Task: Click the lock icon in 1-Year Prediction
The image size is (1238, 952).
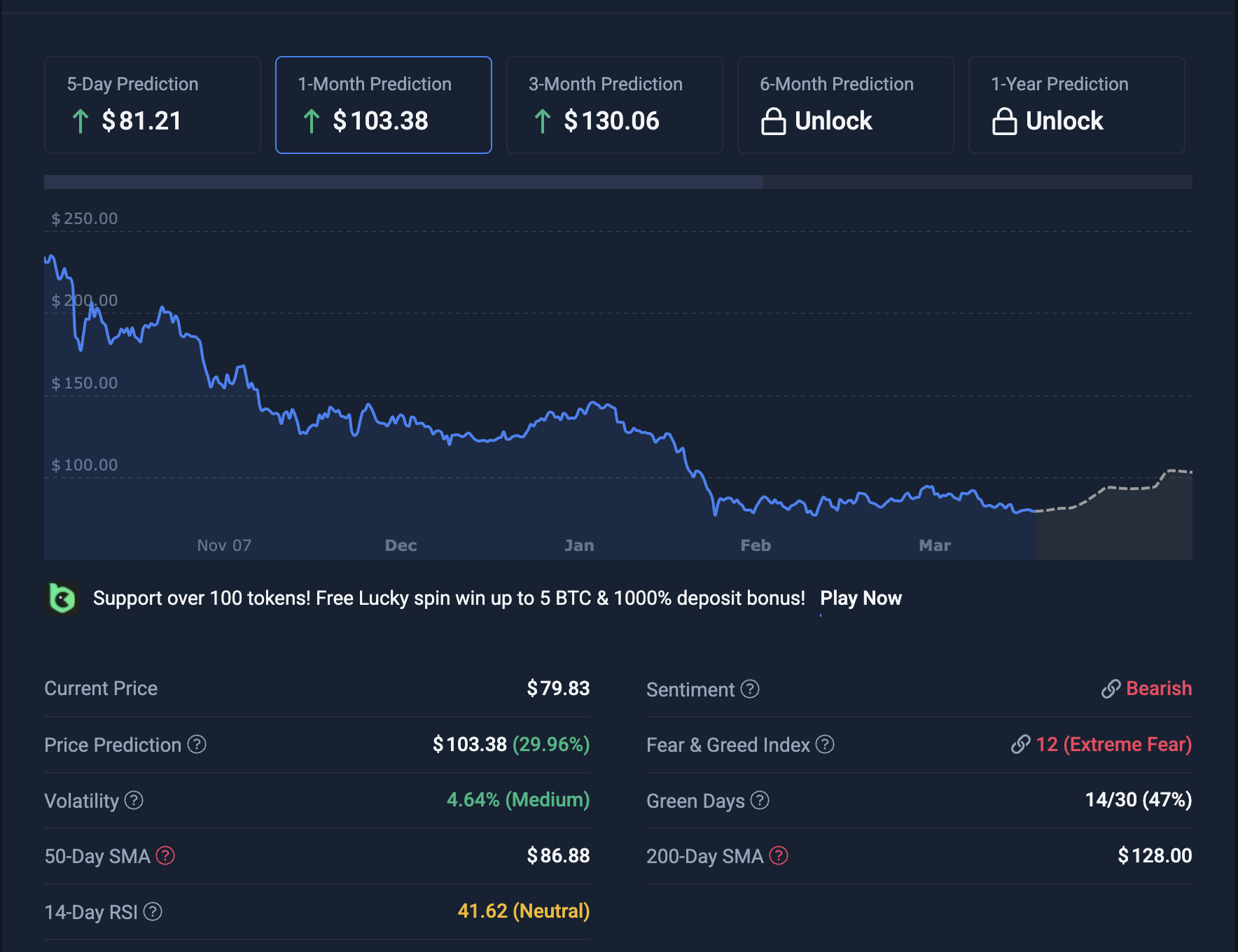Action: click(1004, 121)
